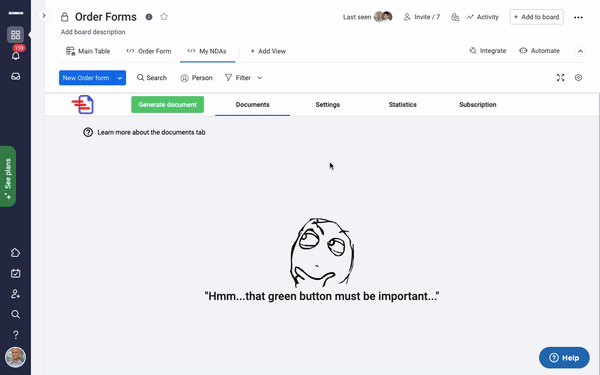Click the guests icon beside Invite
Screen dimensions: 600x375
455,17
